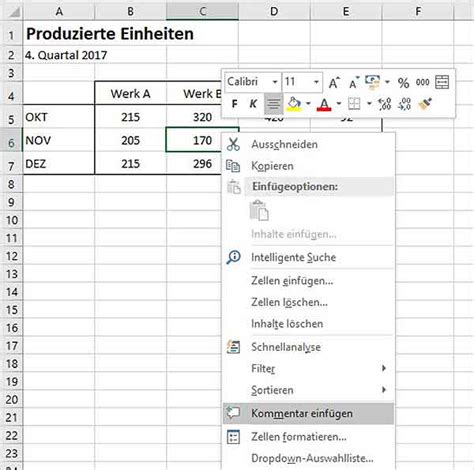
Task: Open the fill color dropdown arrow
Action: [x=308, y=104]
